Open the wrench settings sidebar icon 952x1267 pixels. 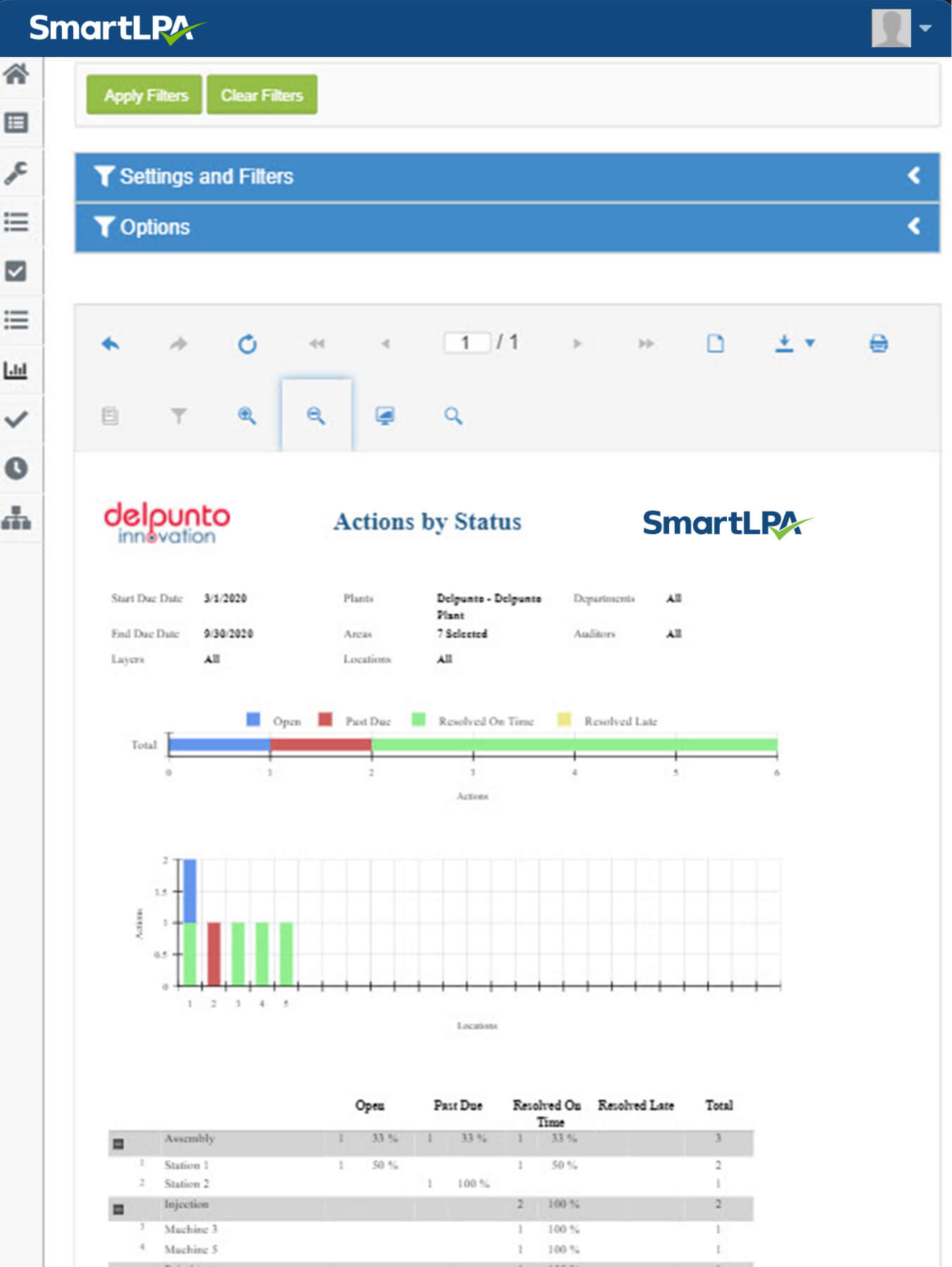coord(16,172)
